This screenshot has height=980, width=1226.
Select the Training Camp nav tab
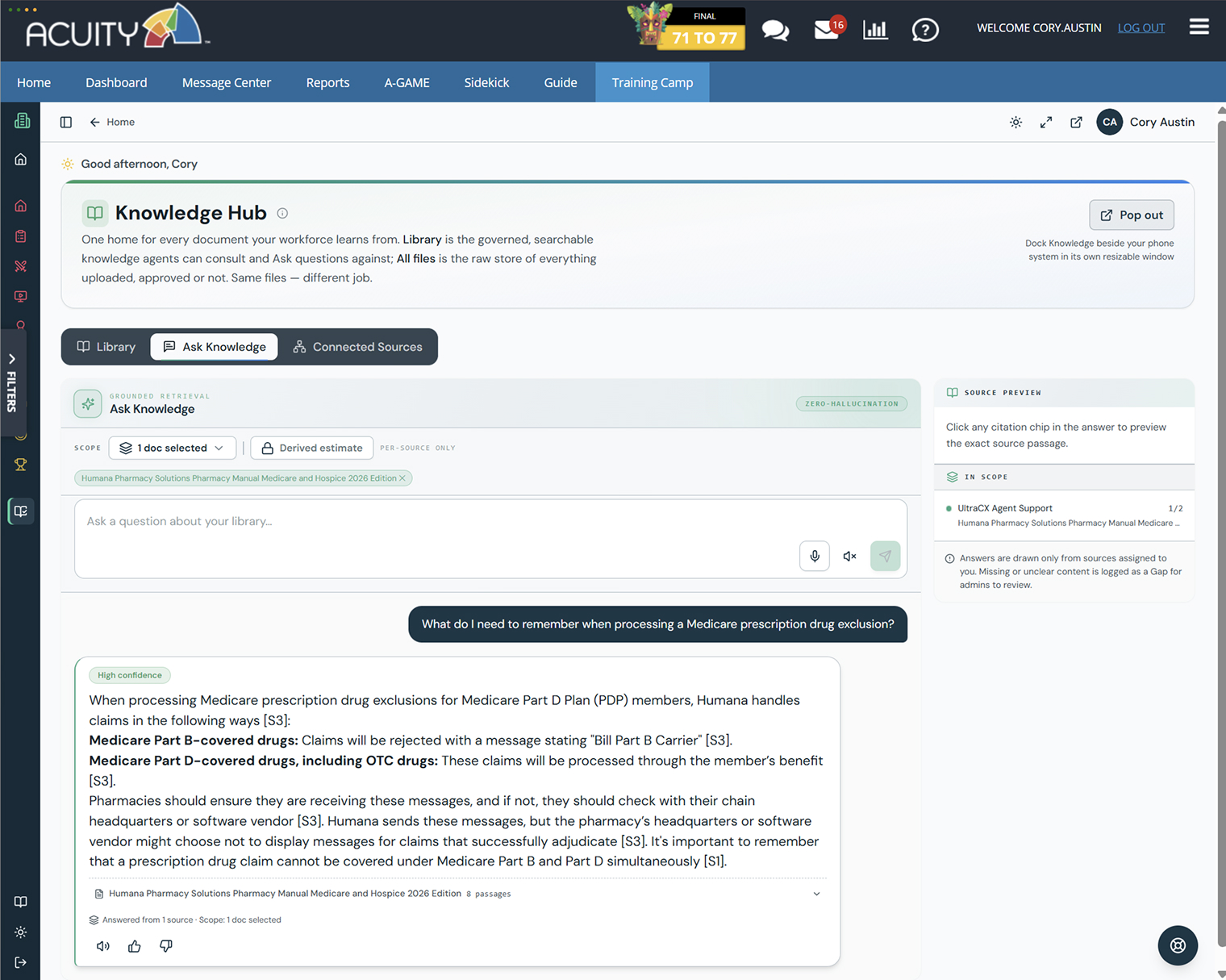(x=653, y=82)
